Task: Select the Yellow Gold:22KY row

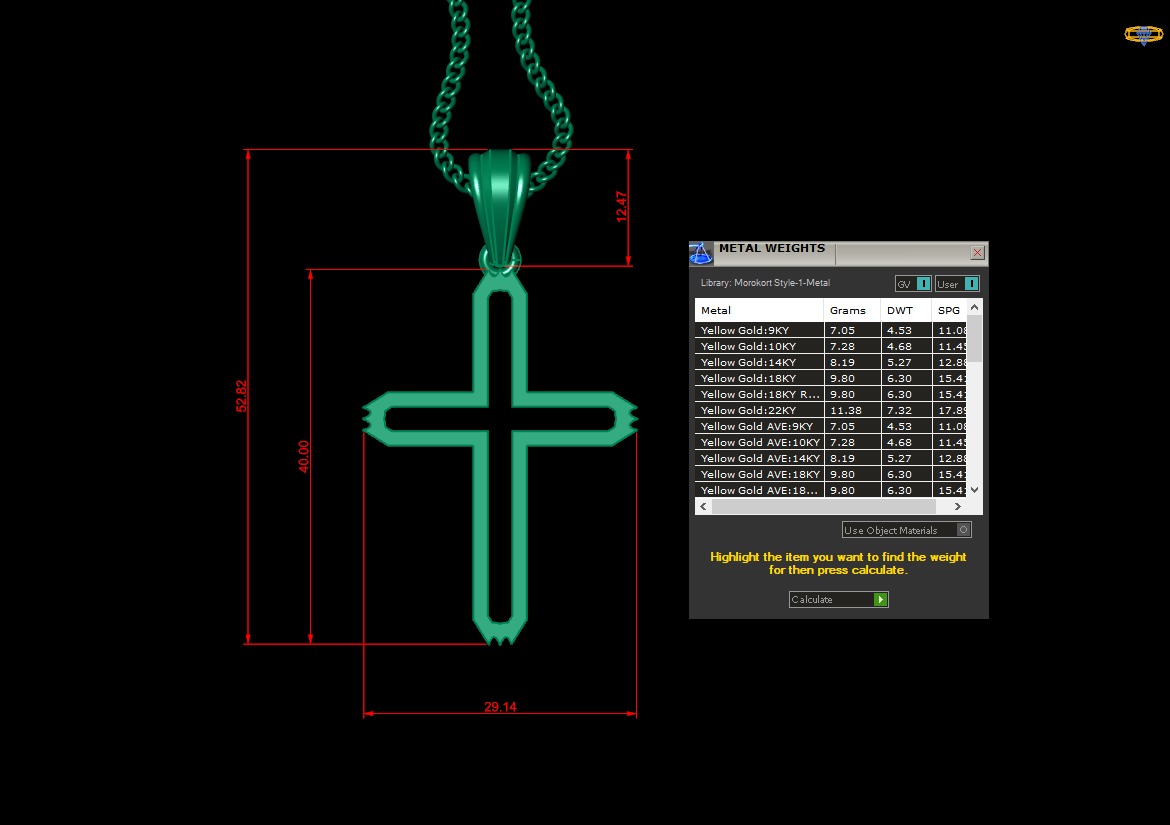Action: (830, 410)
